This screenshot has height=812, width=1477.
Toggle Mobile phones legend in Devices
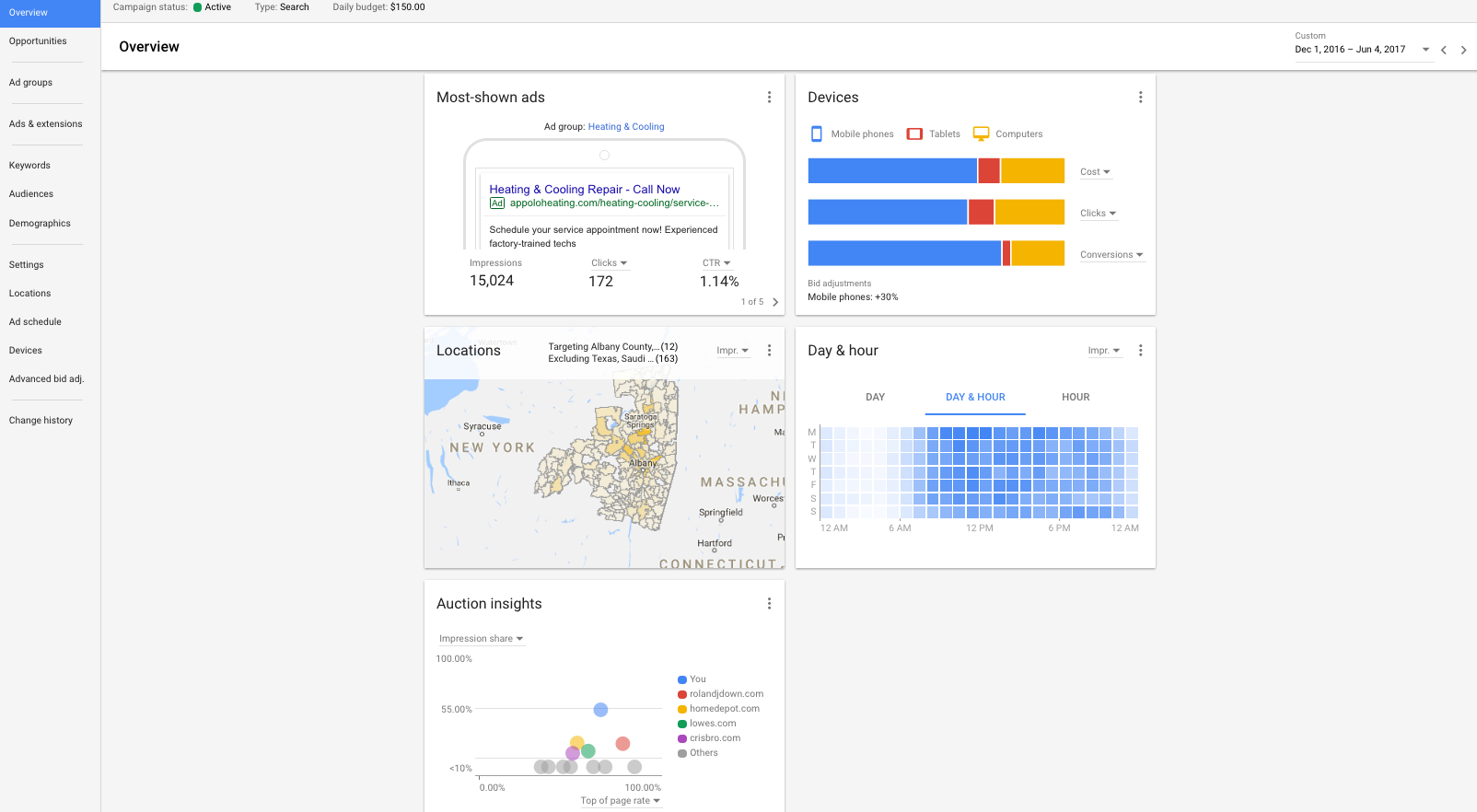(x=852, y=134)
